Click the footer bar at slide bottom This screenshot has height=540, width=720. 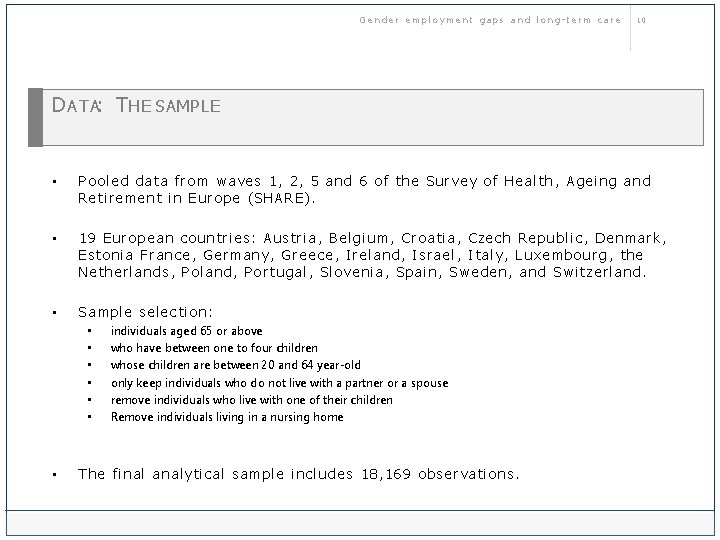coord(360,522)
